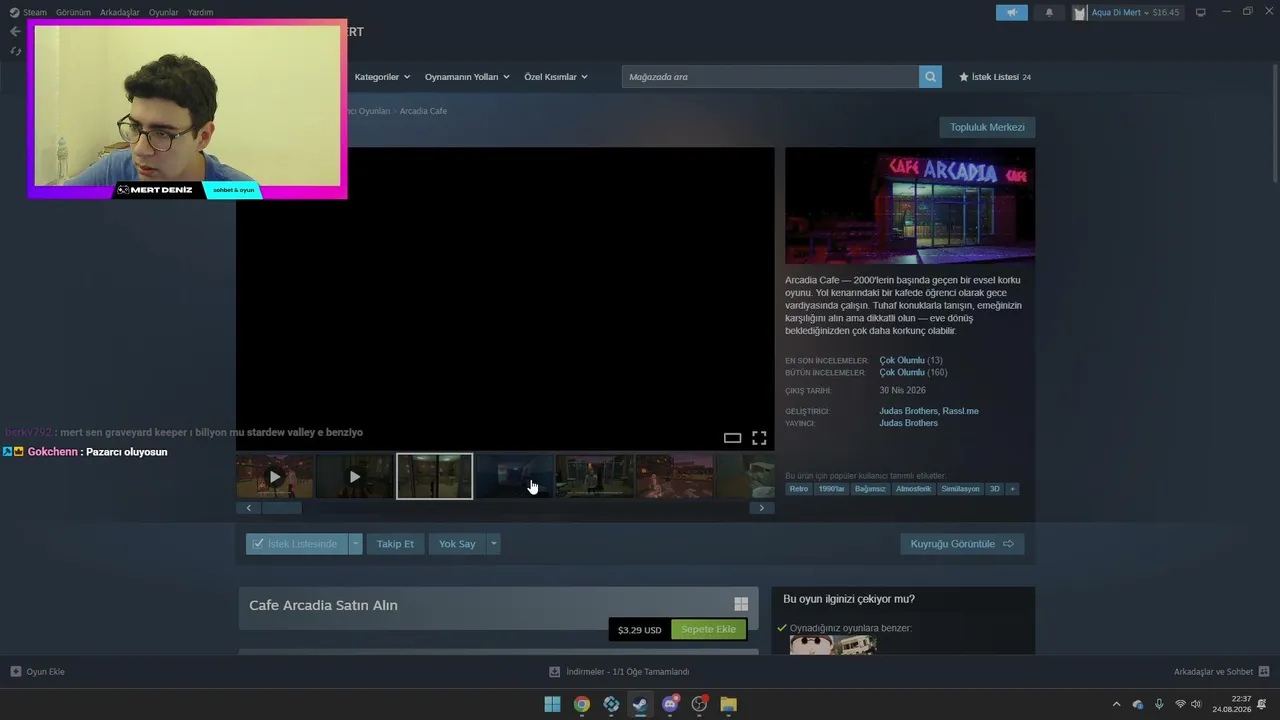This screenshot has height=720, width=1280.
Task: Open the Oynamanın Yolları dropdown
Action: (x=467, y=77)
